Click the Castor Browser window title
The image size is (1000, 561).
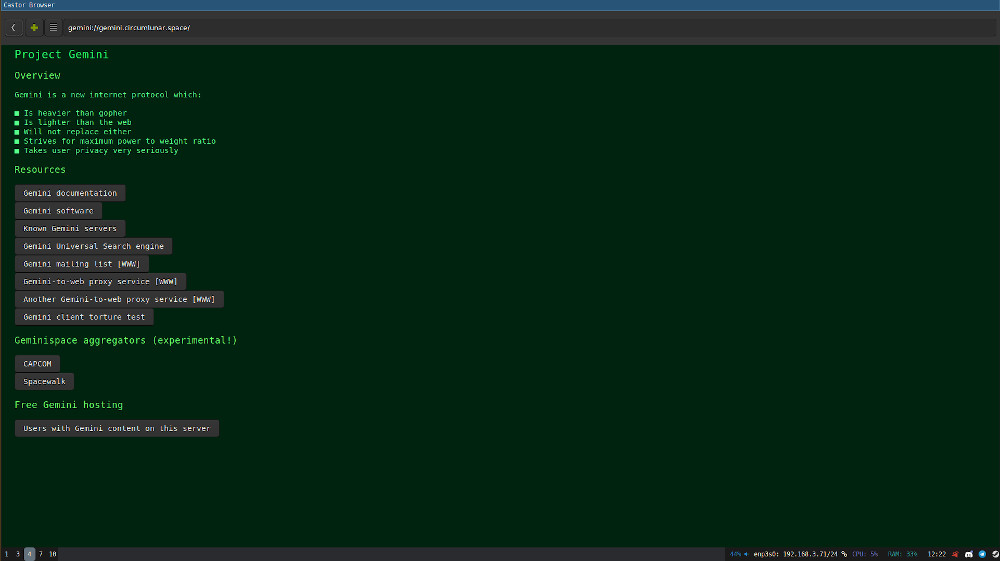point(29,4)
